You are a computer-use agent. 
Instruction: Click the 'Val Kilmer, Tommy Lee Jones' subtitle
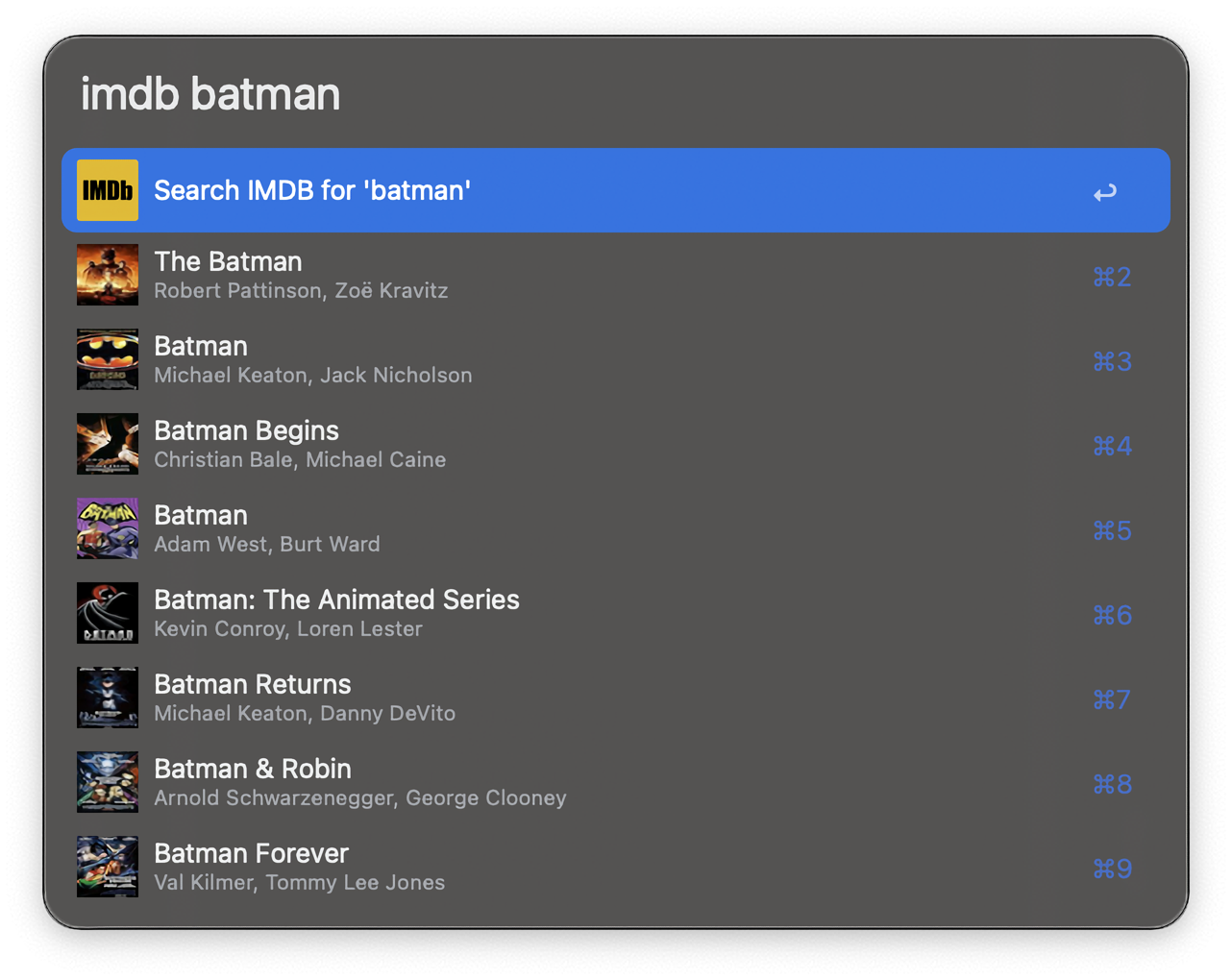(299, 883)
